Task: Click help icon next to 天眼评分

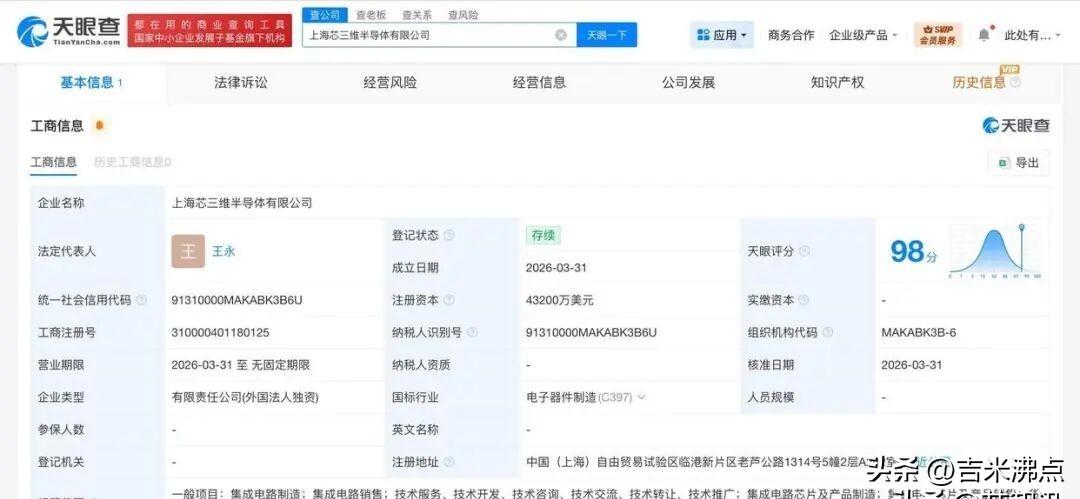Action: pyautogui.click(x=804, y=252)
